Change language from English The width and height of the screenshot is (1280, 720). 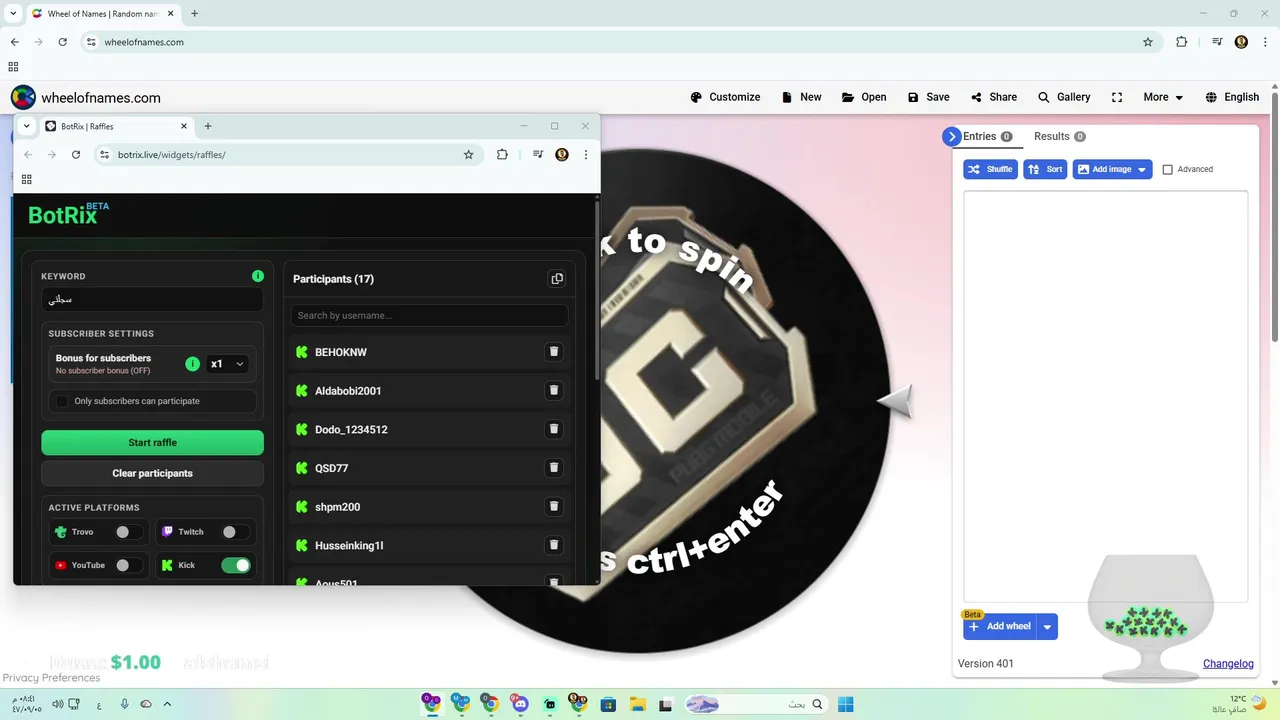coord(1232,97)
